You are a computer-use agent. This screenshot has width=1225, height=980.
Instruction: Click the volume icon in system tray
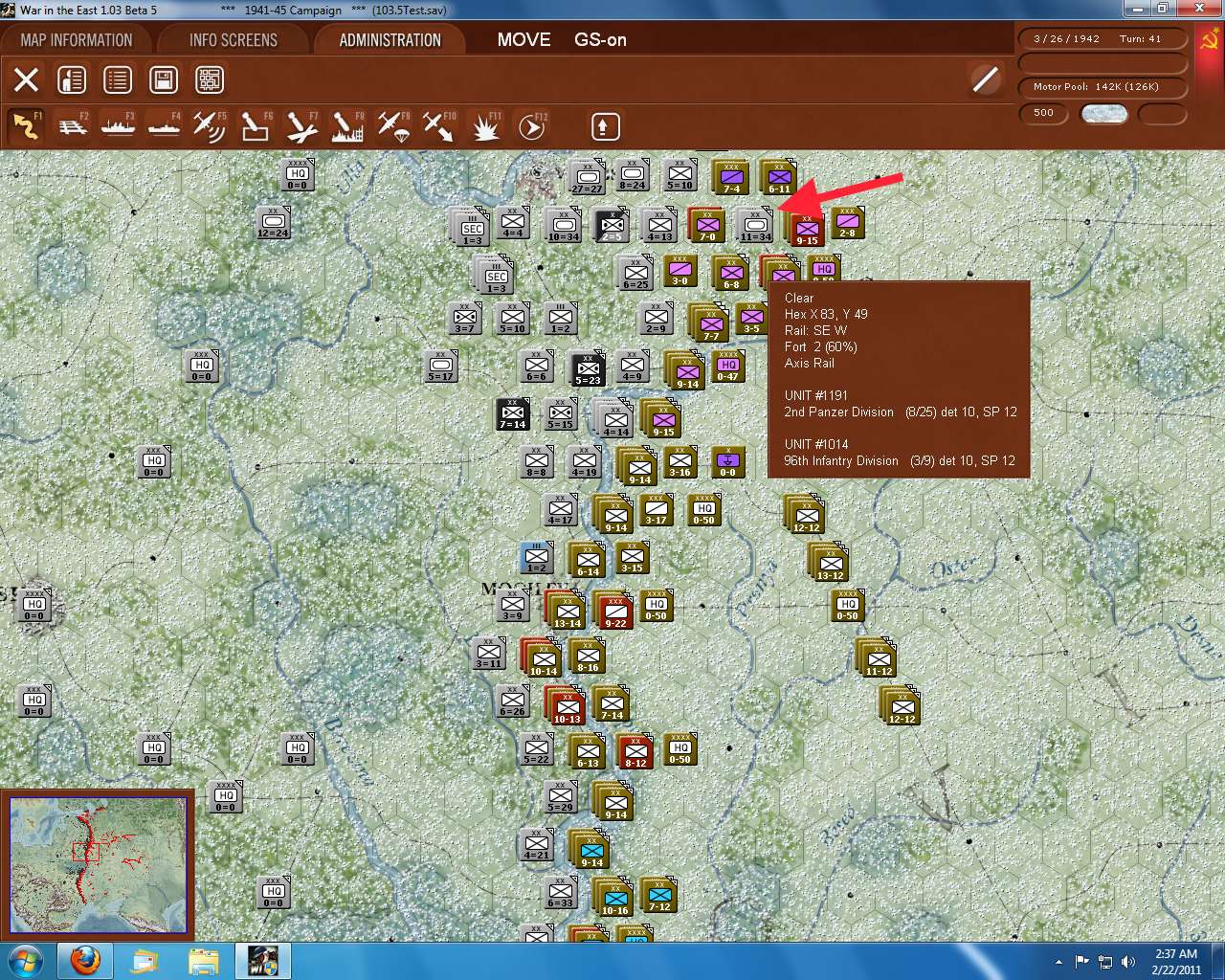1128,962
